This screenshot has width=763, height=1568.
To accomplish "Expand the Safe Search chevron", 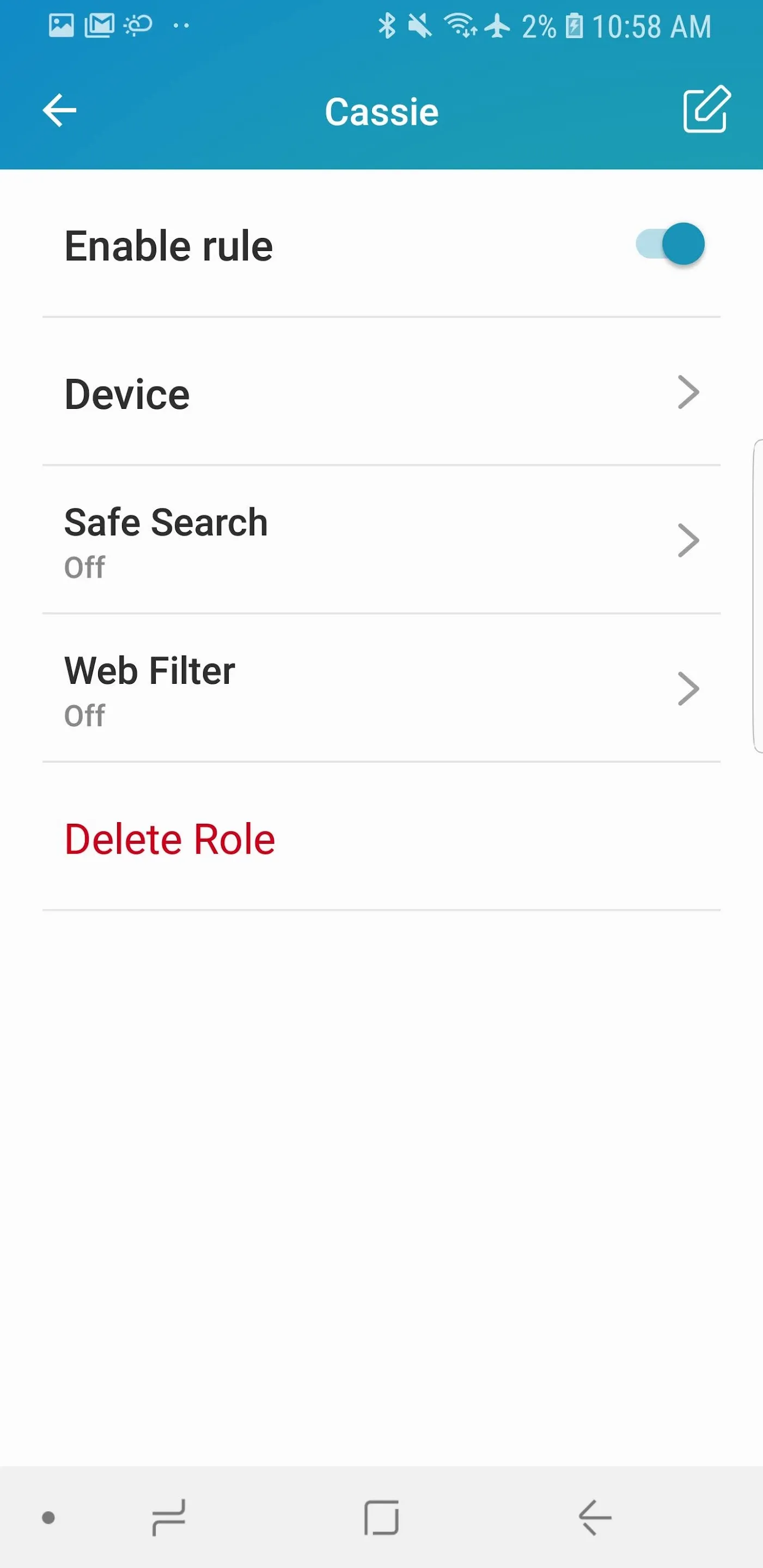I will pyautogui.click(x=688, y=541).
